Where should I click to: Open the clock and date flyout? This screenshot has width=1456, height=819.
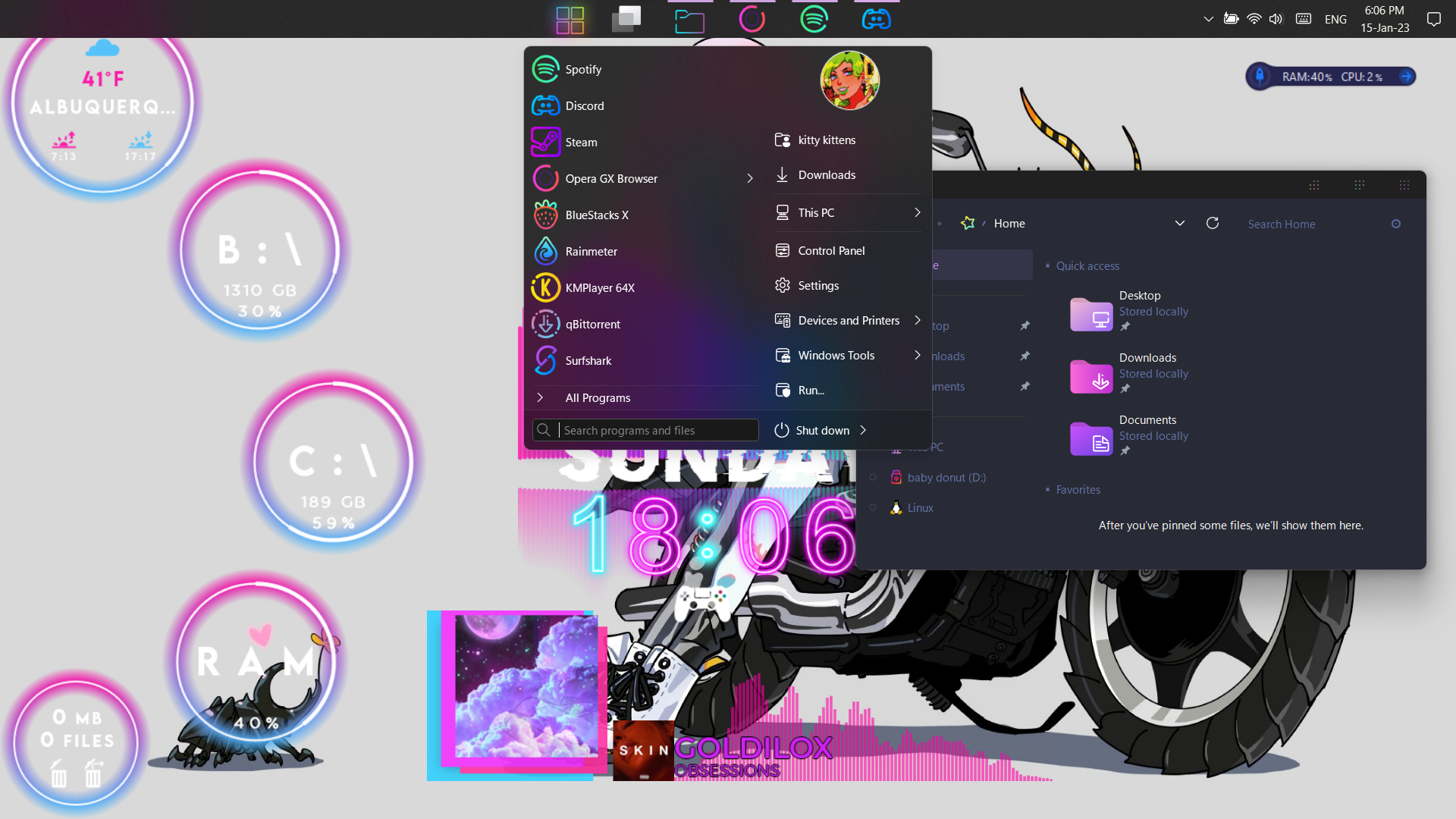pos(1385,19)
